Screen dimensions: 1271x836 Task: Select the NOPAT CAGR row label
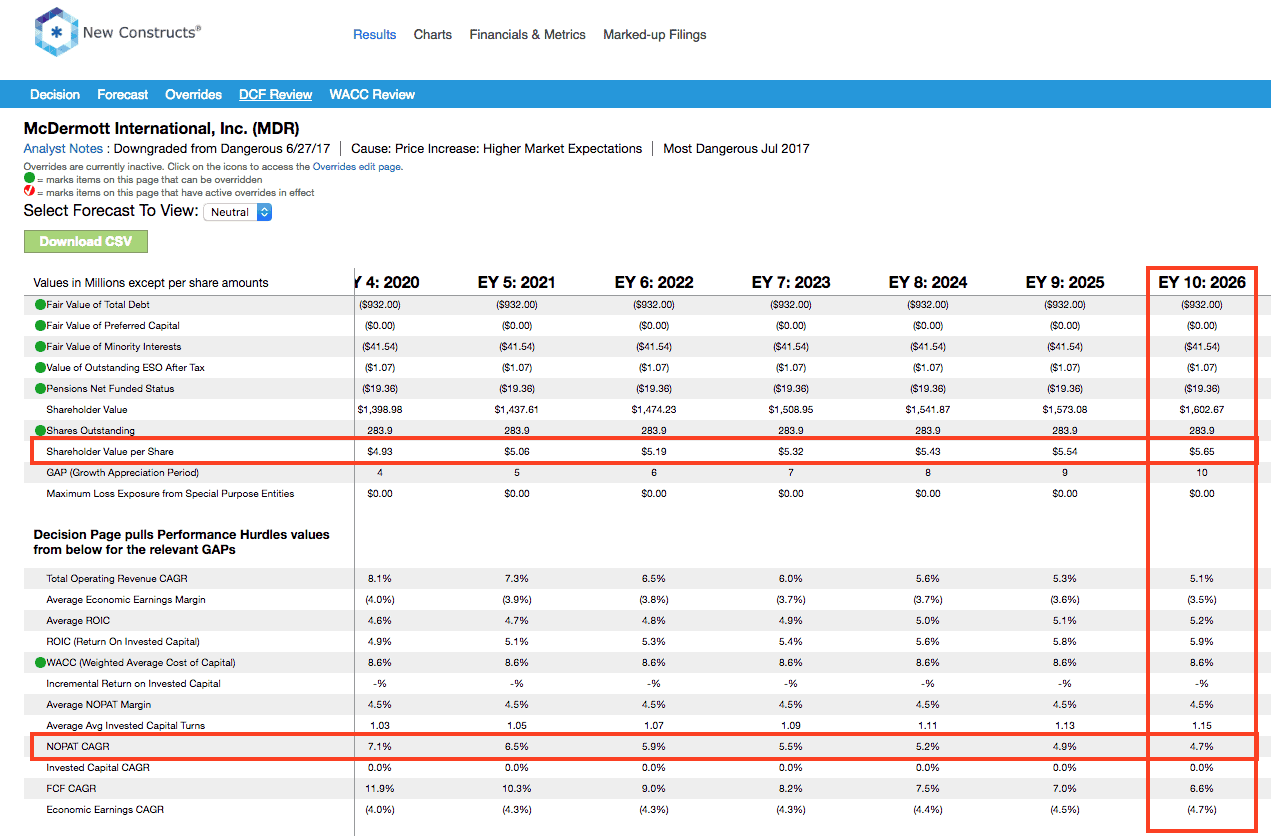[79, 747]
